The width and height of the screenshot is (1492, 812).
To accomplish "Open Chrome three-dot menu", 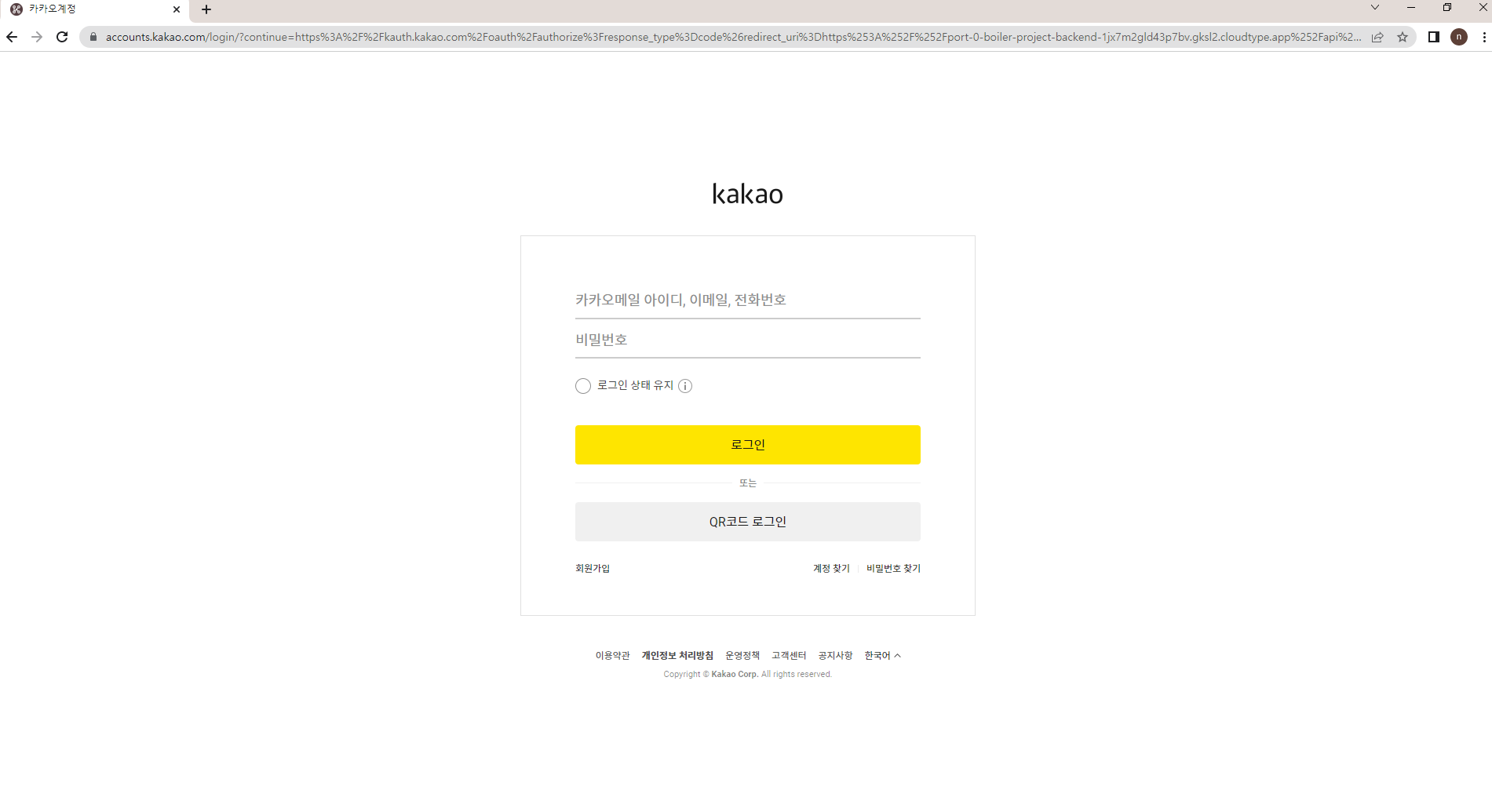I will (x=1484, y=37).
